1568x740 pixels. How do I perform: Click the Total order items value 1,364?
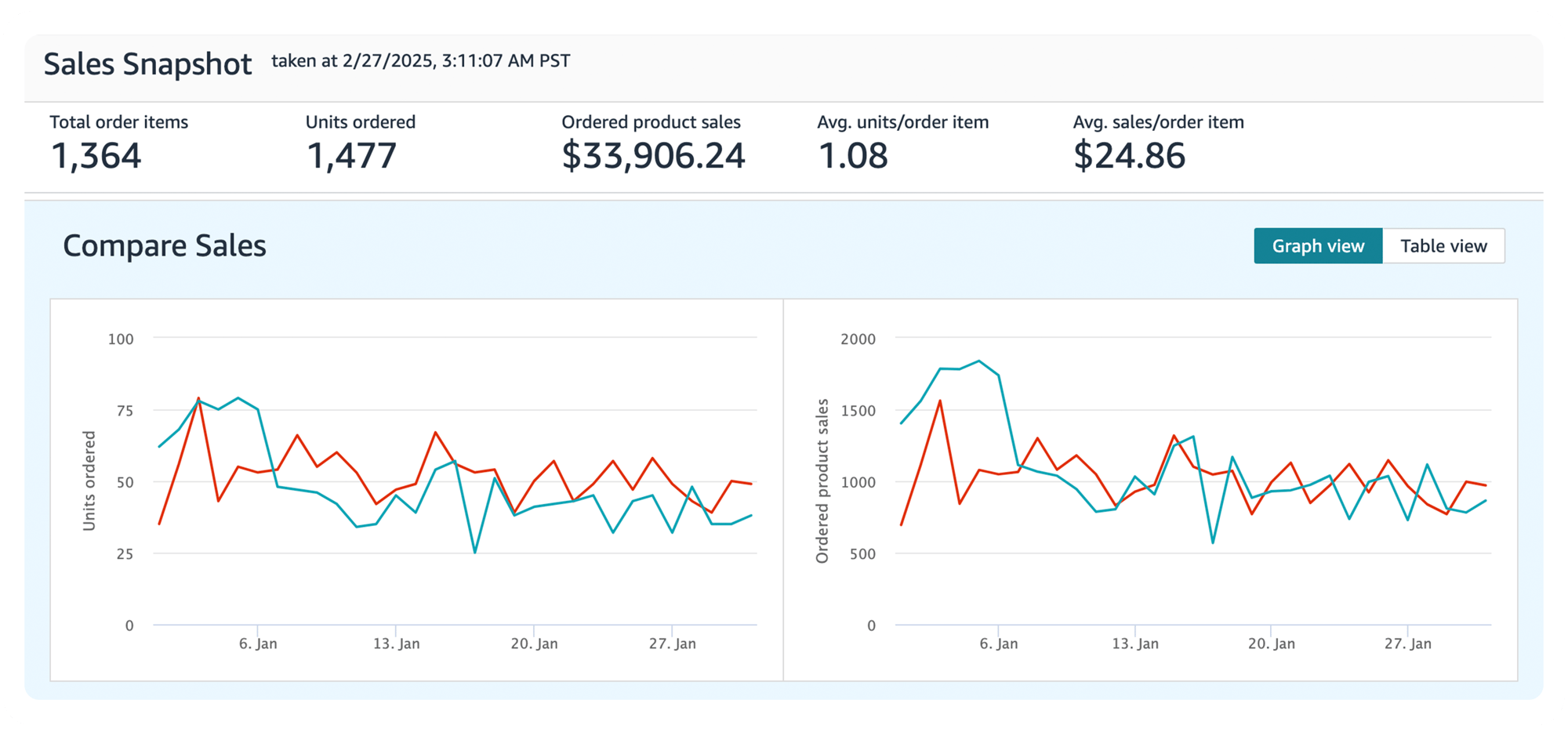(x=96, y=155)
